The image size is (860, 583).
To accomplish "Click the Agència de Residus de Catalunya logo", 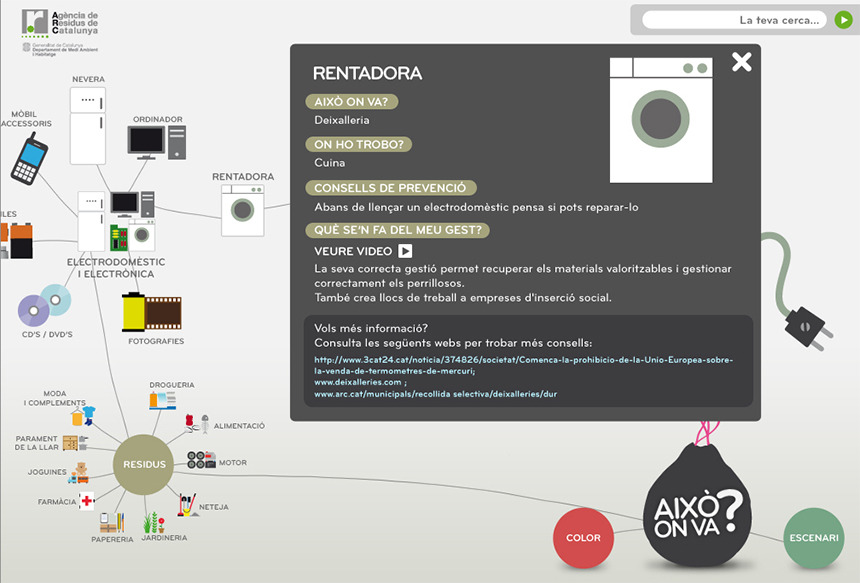I will [60, 32].
